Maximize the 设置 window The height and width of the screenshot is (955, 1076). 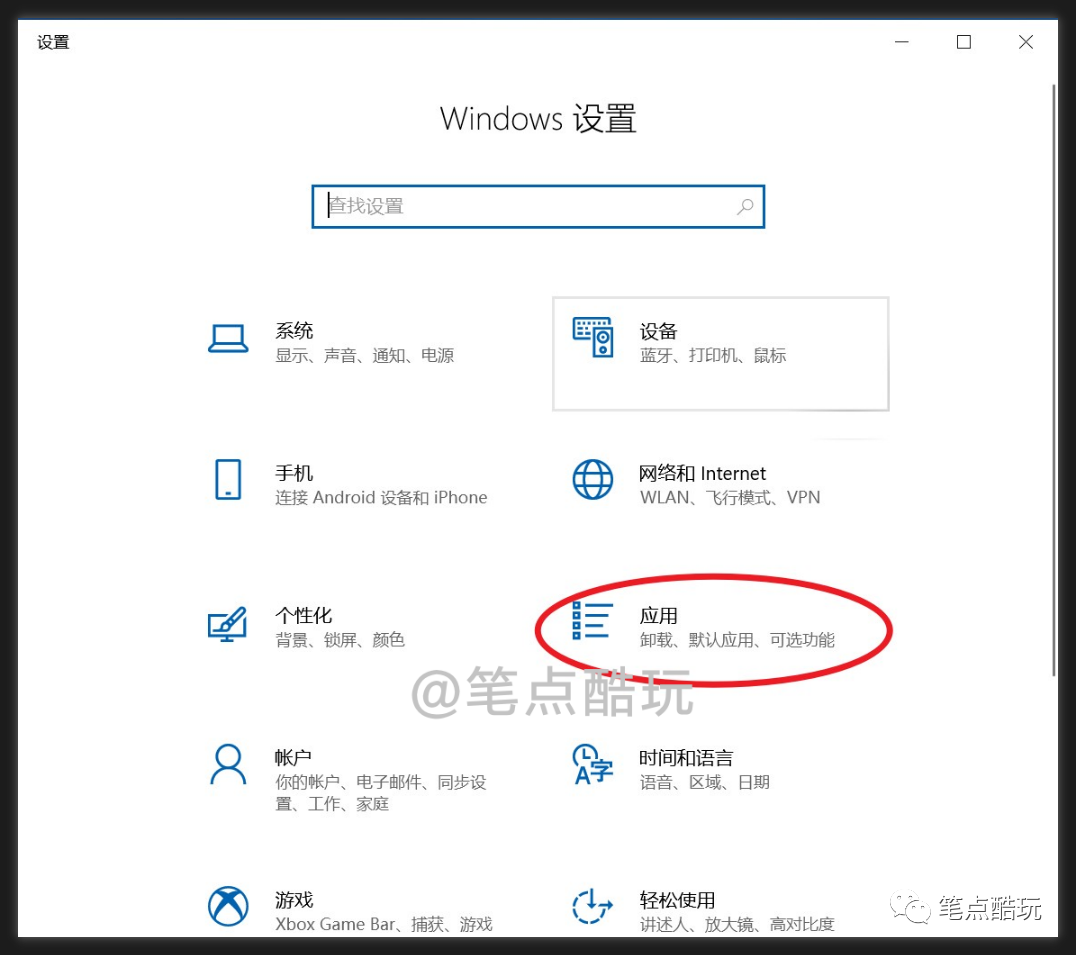[963, 43]
